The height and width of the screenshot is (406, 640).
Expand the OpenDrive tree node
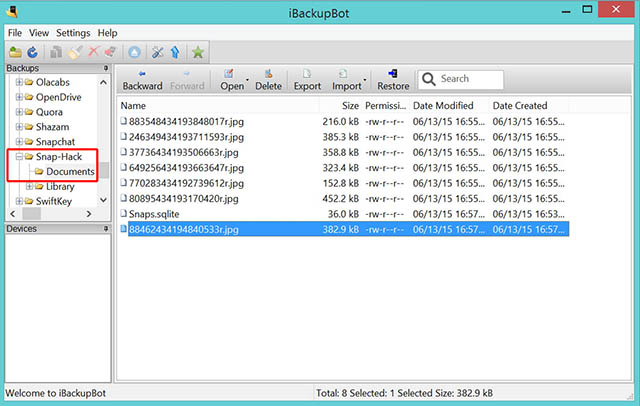[19, 97]
